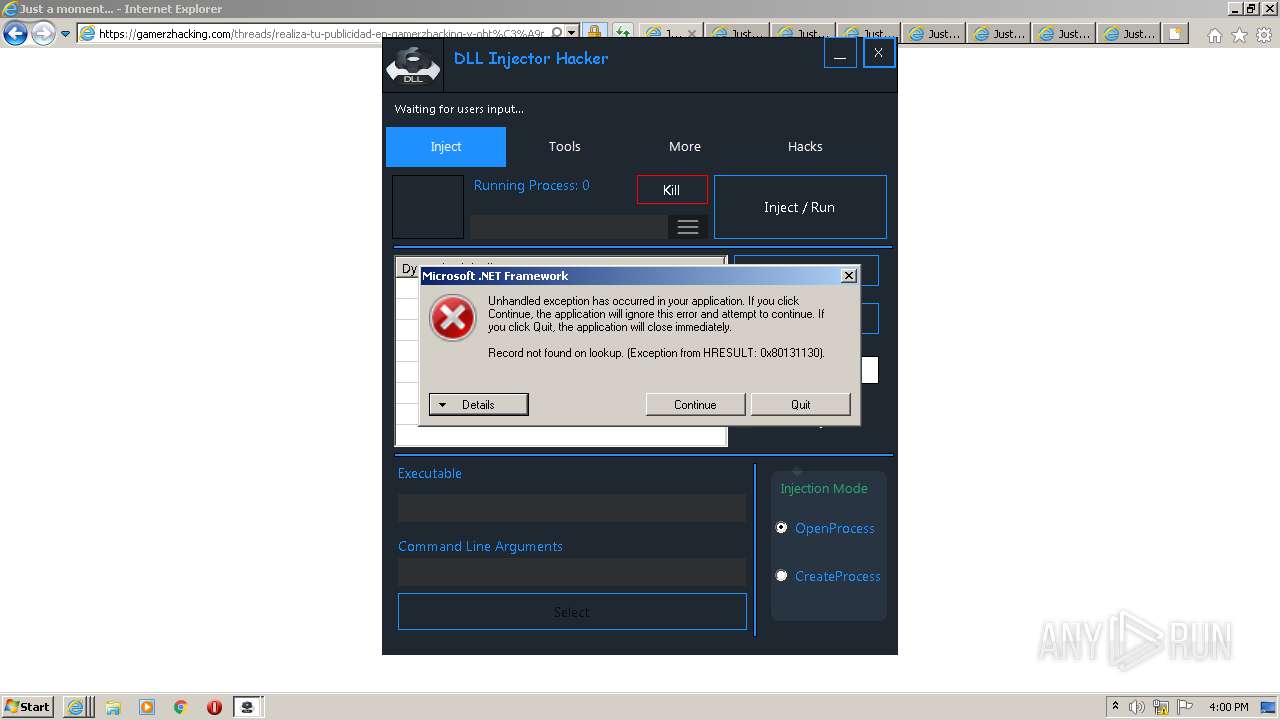The width and height of the screenshot is (1280, 720).
Task: Click the system tray volume speaker icon
Action: 1136,707
